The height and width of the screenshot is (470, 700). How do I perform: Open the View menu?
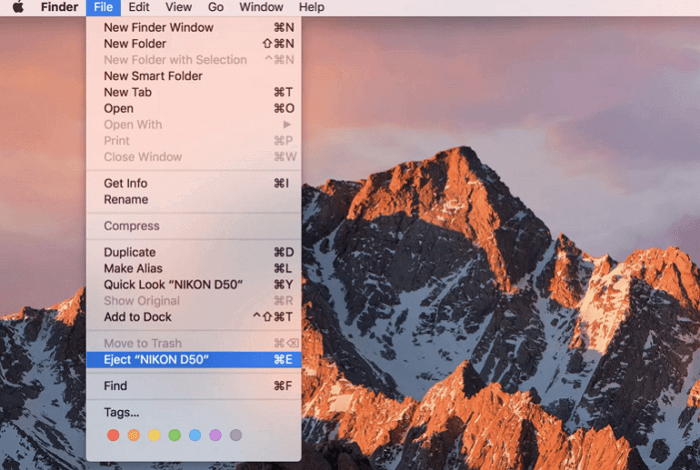tap(179, 7)
